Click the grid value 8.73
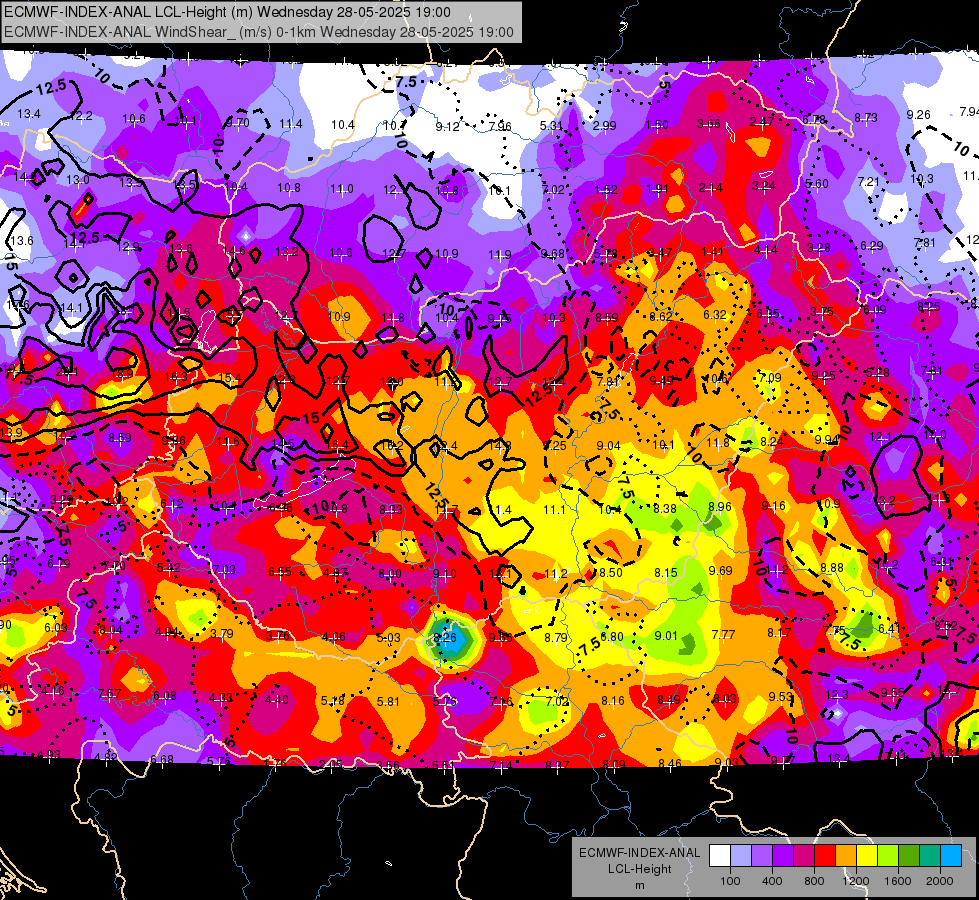Viewport: 979px width, 900px height. click(x=866, y=117)
